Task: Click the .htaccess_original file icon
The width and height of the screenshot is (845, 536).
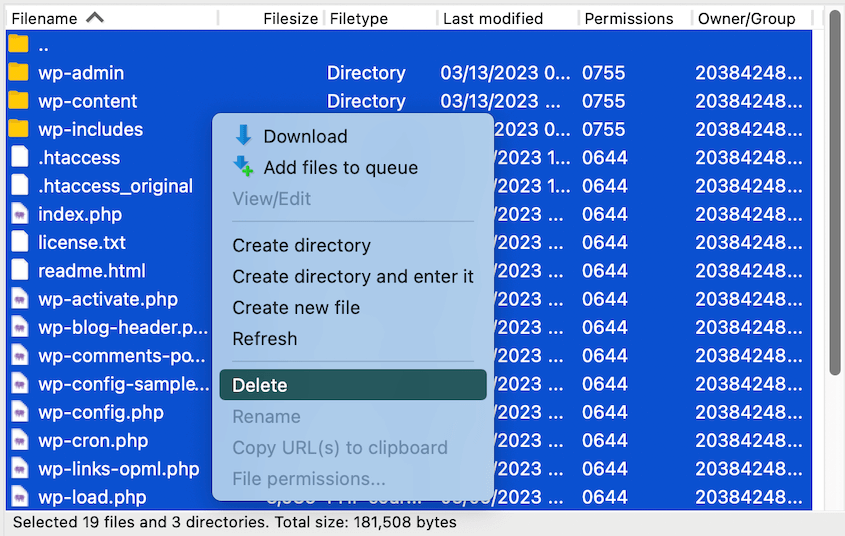Action: (20, 185)
